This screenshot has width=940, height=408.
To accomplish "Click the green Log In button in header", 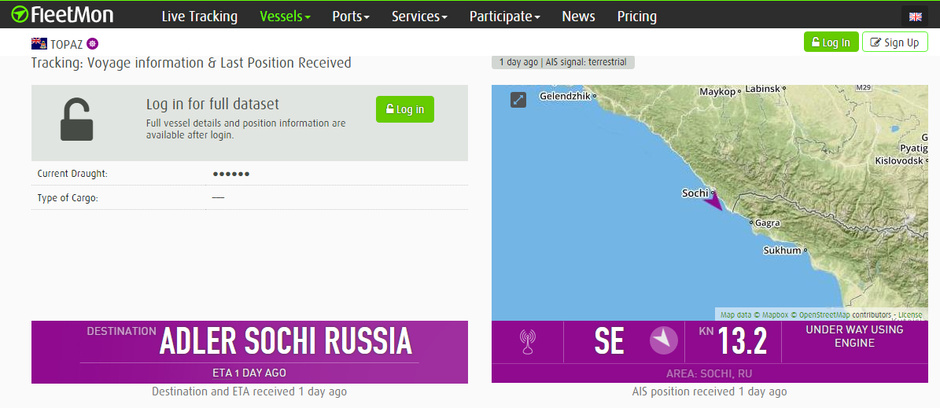I will tap(831, 42).
